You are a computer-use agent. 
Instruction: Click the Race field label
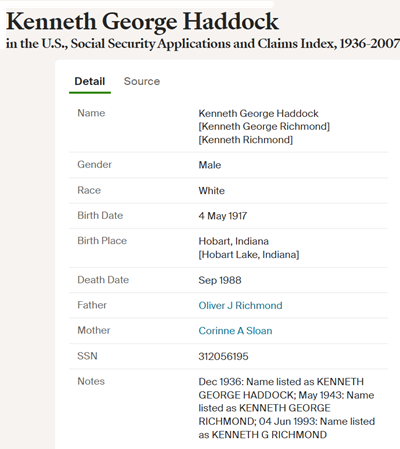click(89, 190)
